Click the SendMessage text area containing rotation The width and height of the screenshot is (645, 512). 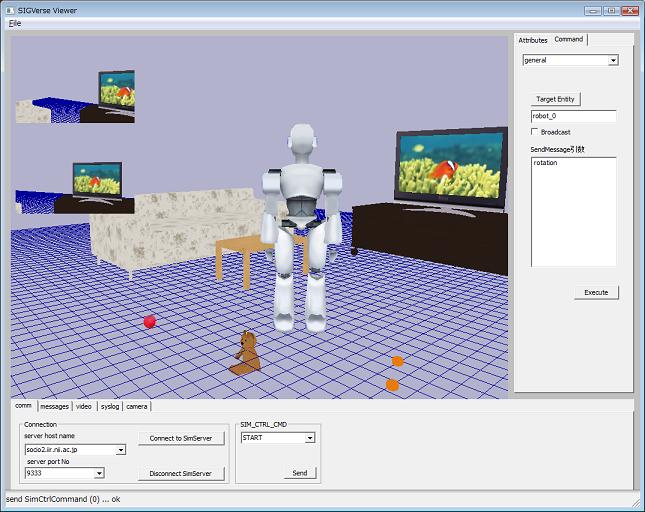tap(573, 211)
